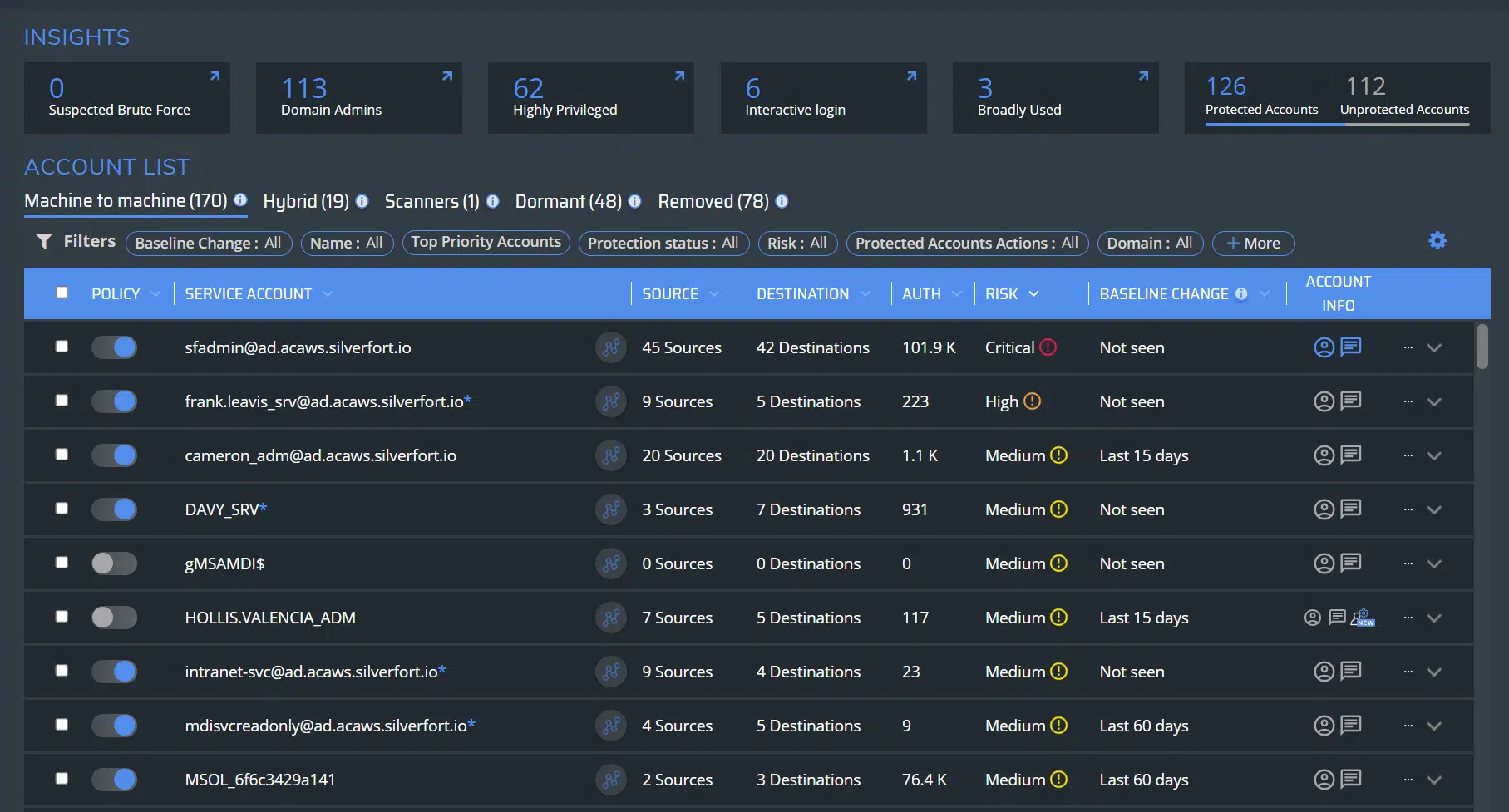Open the Risk filter dropdown
Screen dimensions: 1509x812
pos(796,243)
